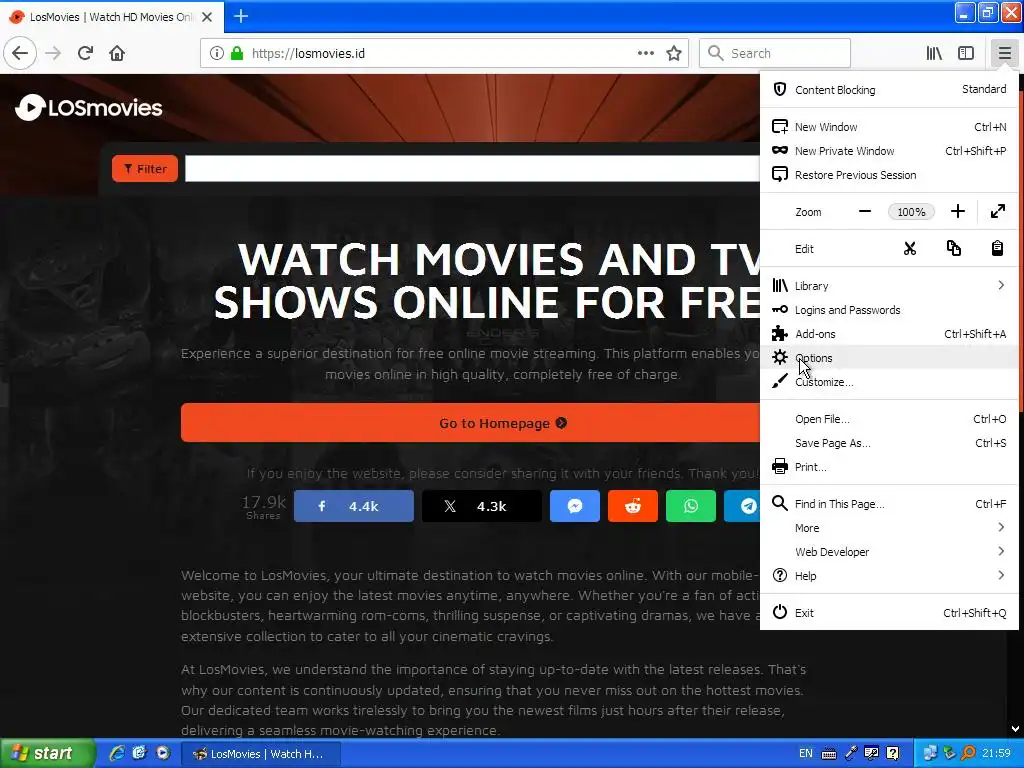Focus the LosMovies search input field

[x=472, y=168]
